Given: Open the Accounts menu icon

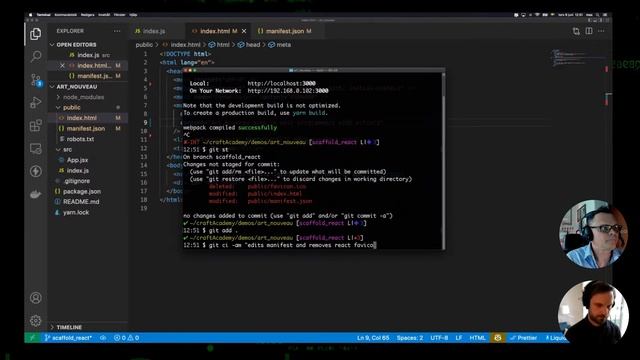Looking at the screenshot, I should (36, 298).
